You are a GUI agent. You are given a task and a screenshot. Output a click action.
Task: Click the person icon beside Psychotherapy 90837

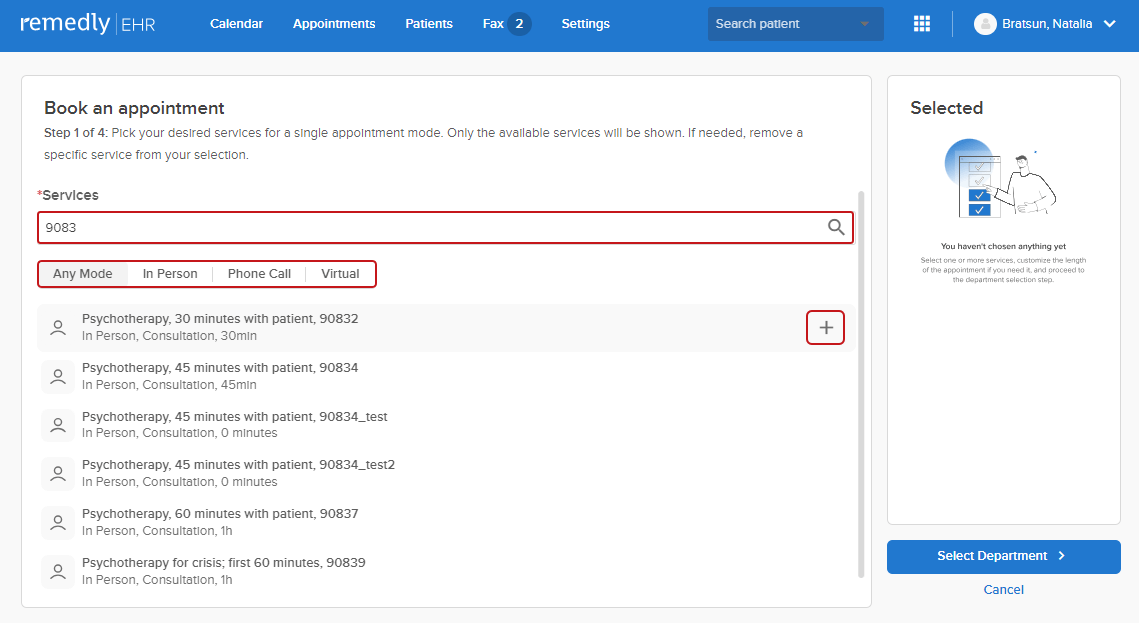point(57,522)
